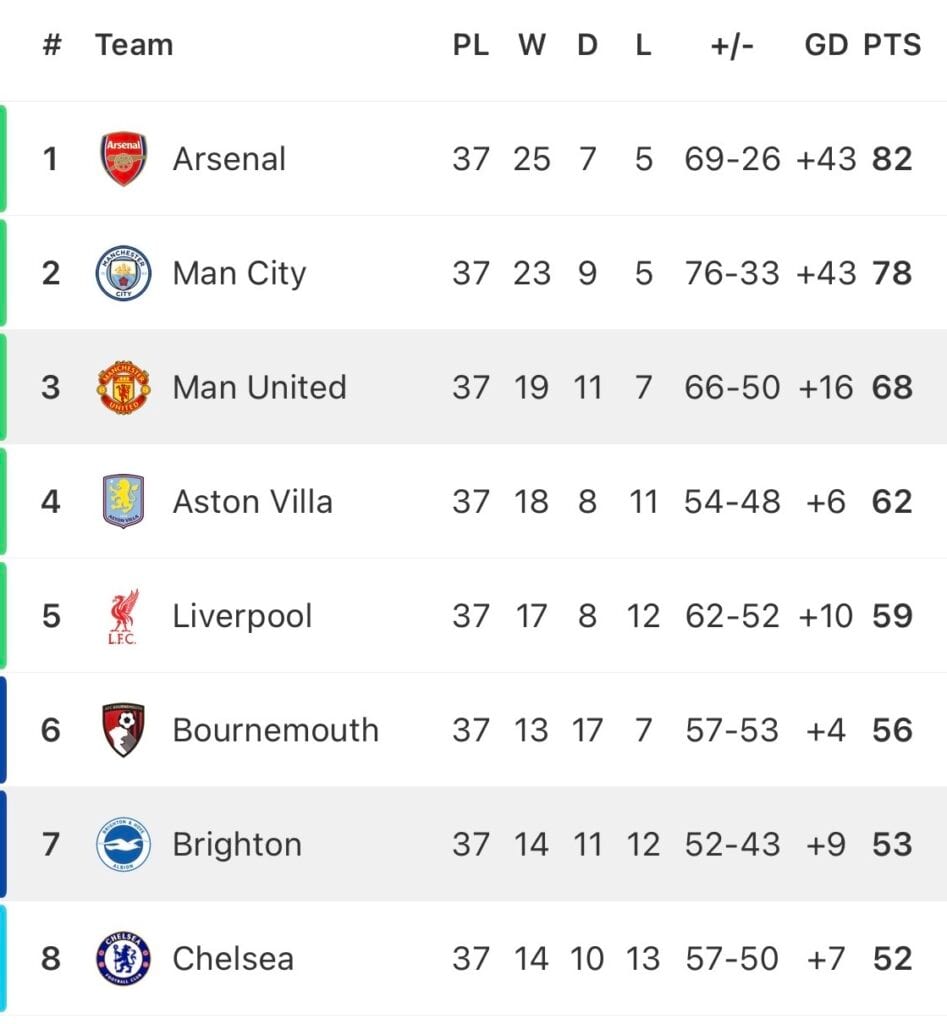This screenshot has width=947, height=1024.
Task: Select Man United's 68 points value
Action: click(x=891, y=387)
